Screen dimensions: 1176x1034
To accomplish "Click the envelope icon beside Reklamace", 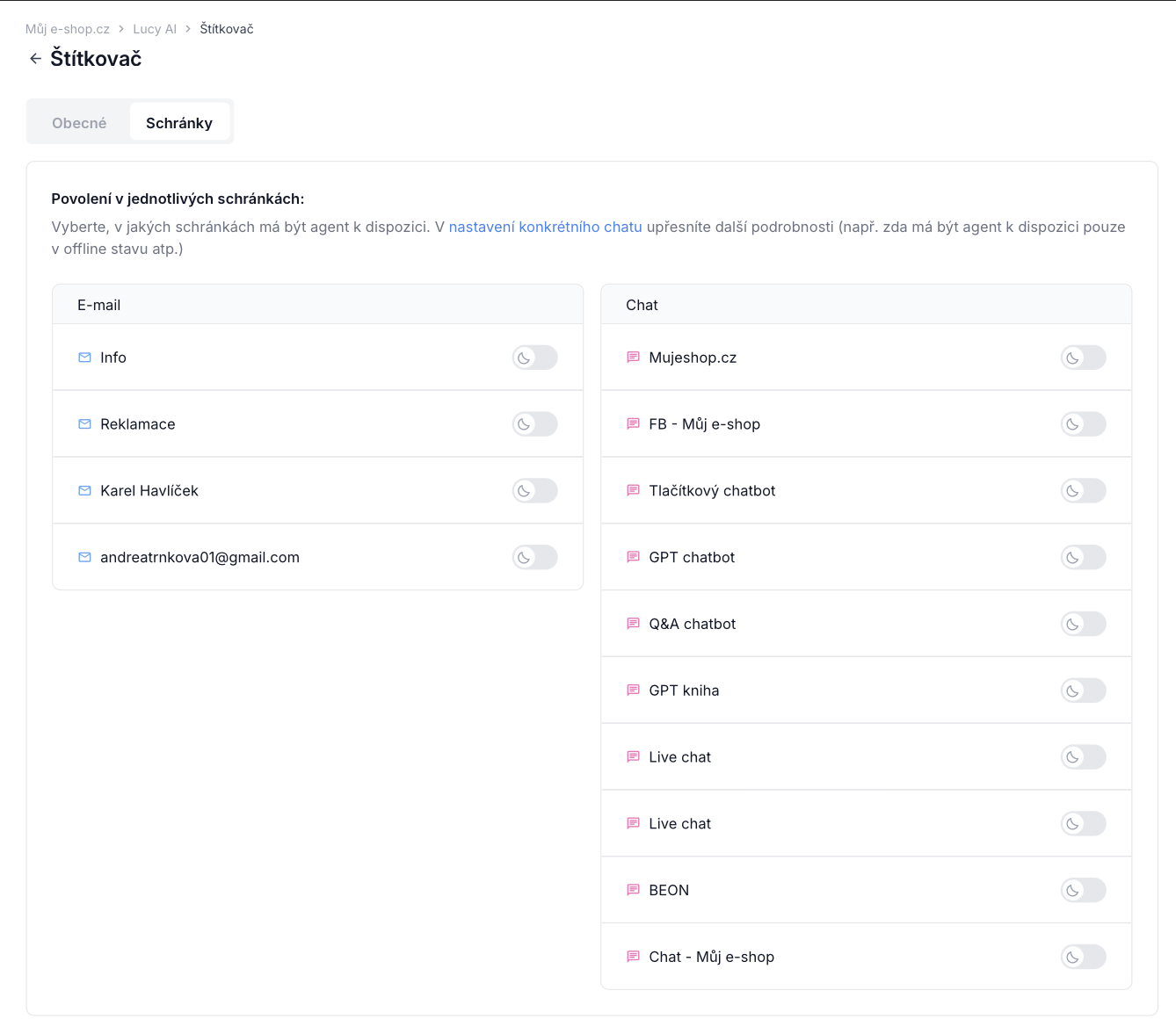I will (84, 424).
